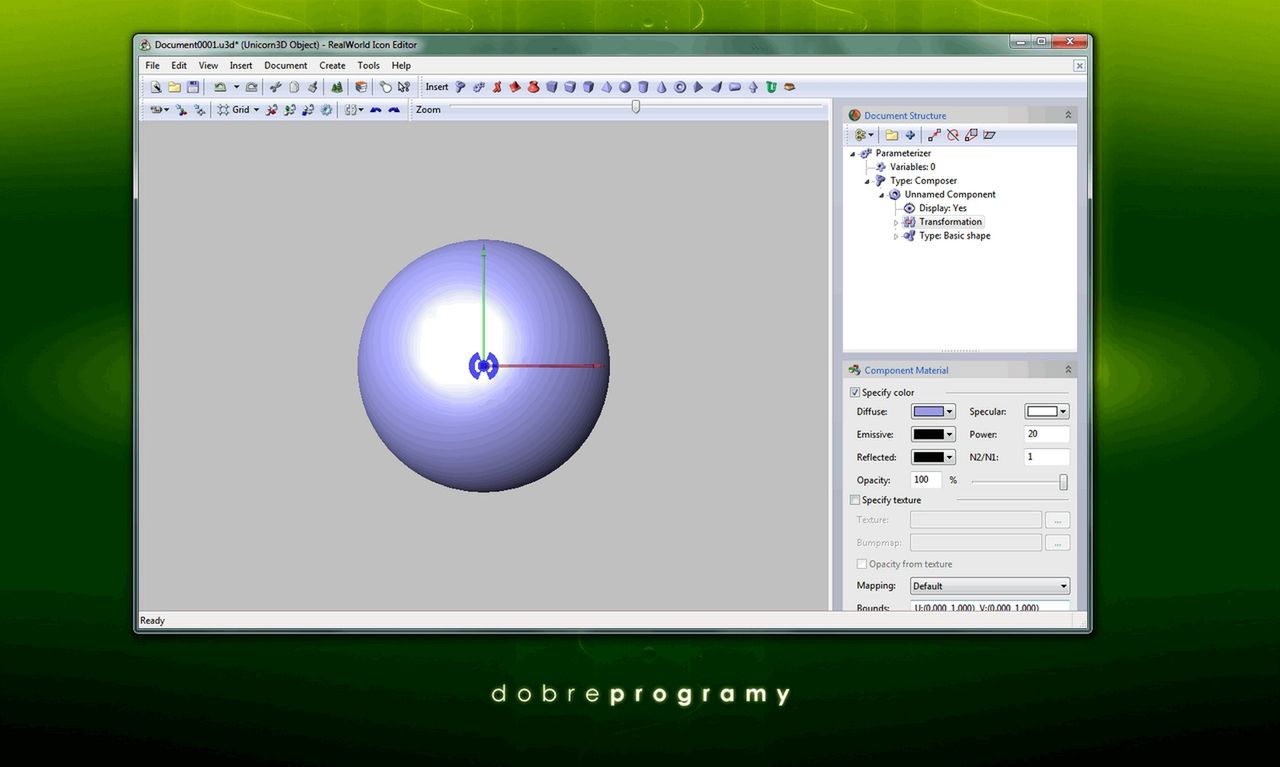Insert a sphere from Insert toolbar
1280x767 pixels.
(x=624, y=87)
